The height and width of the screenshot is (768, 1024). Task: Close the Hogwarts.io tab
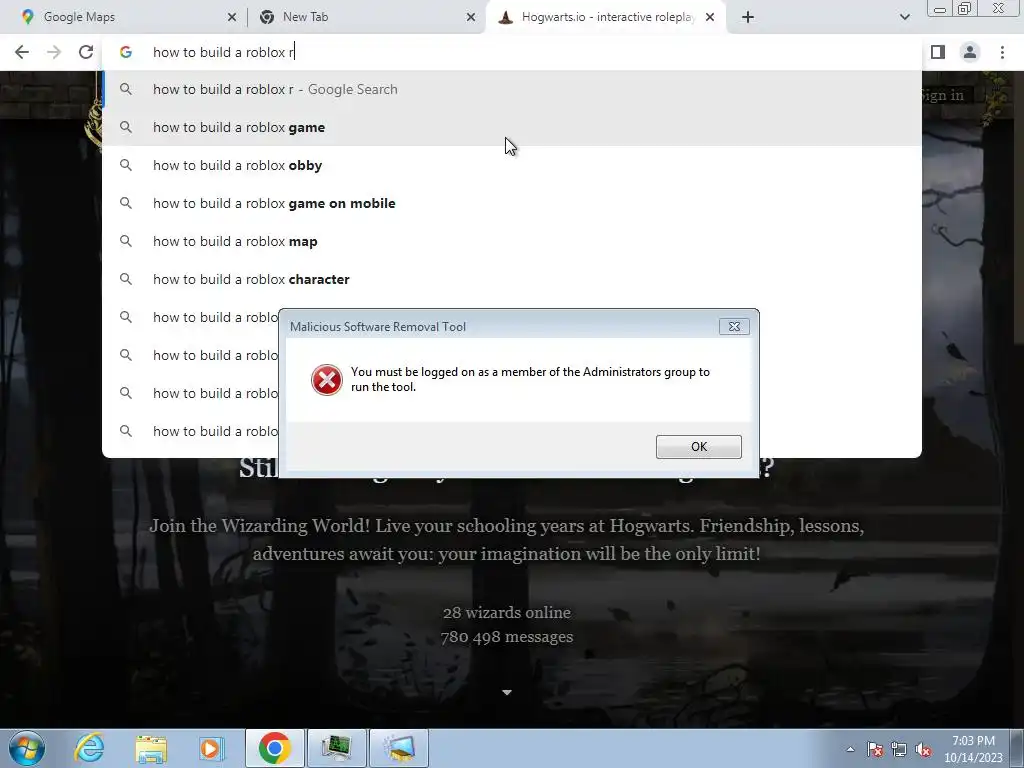click(710, 17)
